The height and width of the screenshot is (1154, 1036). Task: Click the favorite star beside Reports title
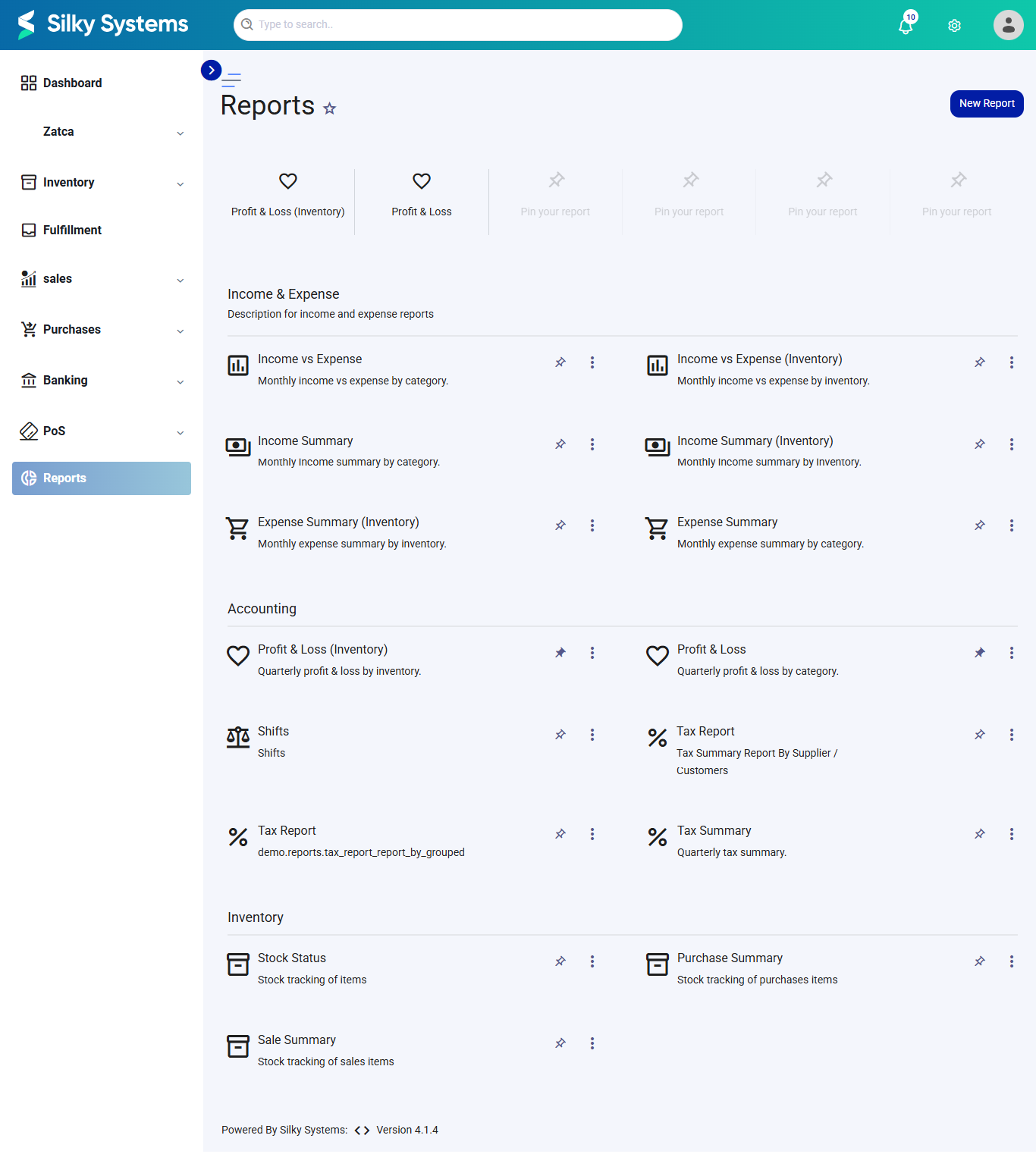(x=329, y=108)
